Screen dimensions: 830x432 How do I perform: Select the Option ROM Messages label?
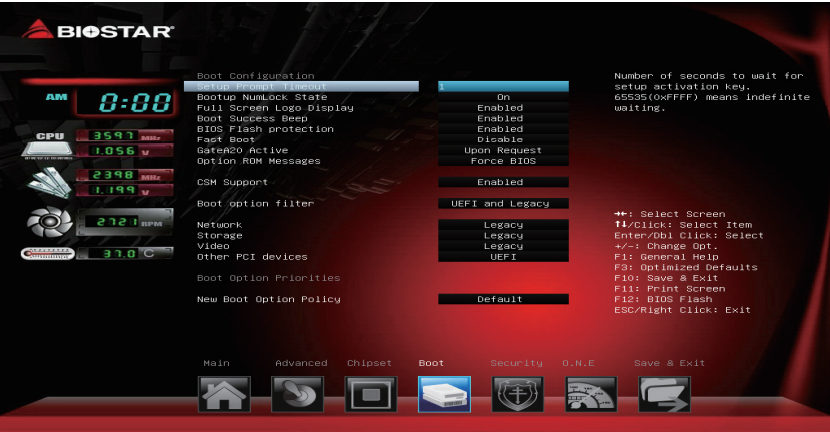pyautogui.click(x=259, y=161)
